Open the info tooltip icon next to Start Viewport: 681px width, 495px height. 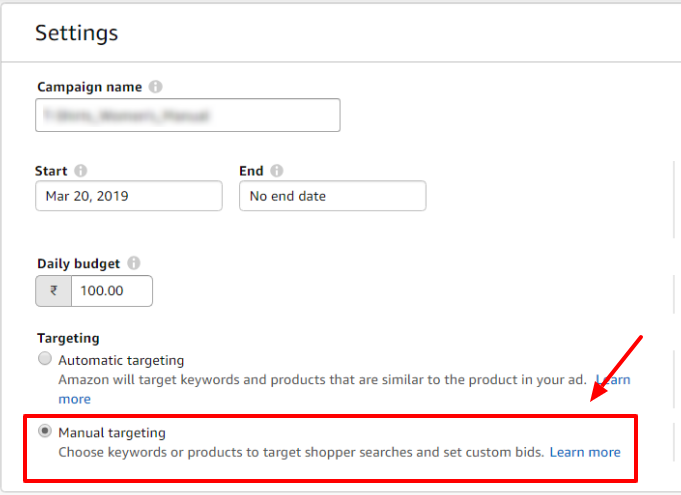click(81, 171)
